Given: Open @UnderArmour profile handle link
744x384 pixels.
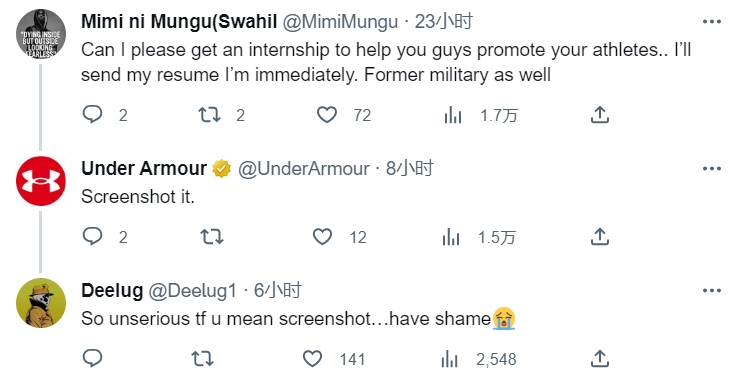Looking at the screenshot, I should 304,169.
